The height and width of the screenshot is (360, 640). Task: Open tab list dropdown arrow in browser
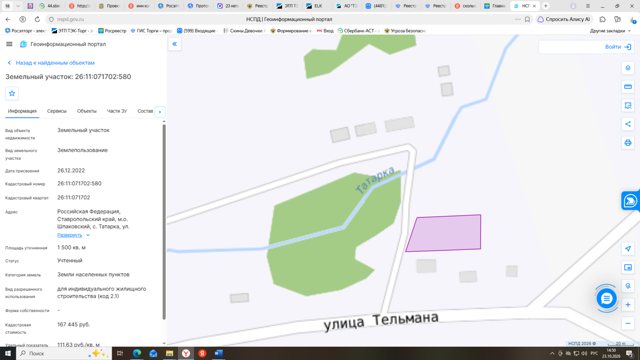(18, 6)
